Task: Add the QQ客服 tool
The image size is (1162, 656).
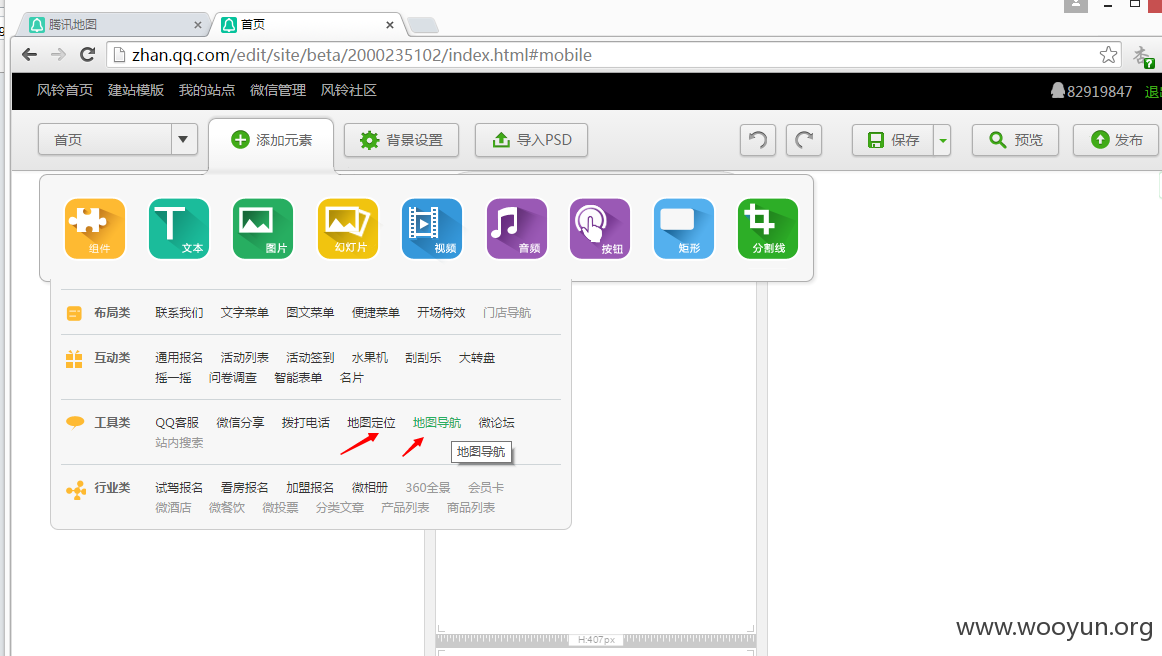Action: coord(177,423)
